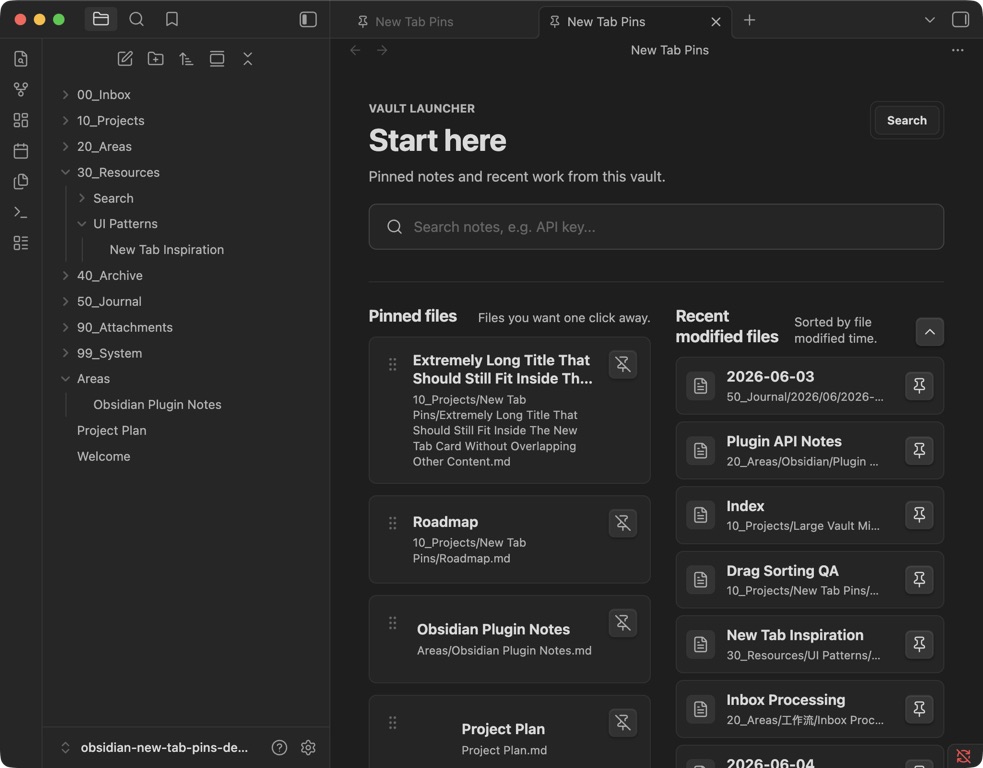Screen dimensions: 983x768
Task: Open the sidebar search tab icon
Action: (x=136, y=19)
